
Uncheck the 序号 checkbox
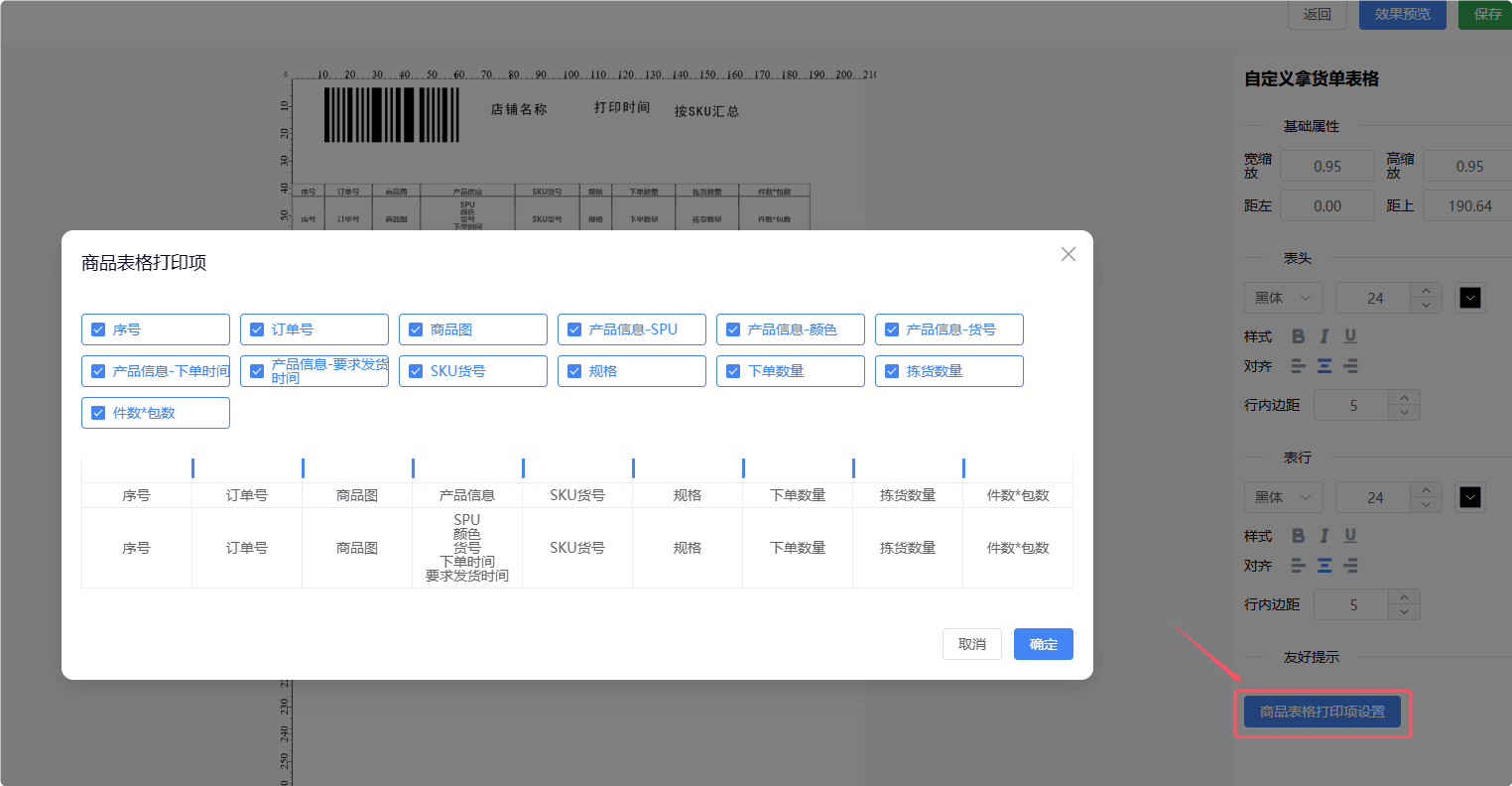pos(98,329)
